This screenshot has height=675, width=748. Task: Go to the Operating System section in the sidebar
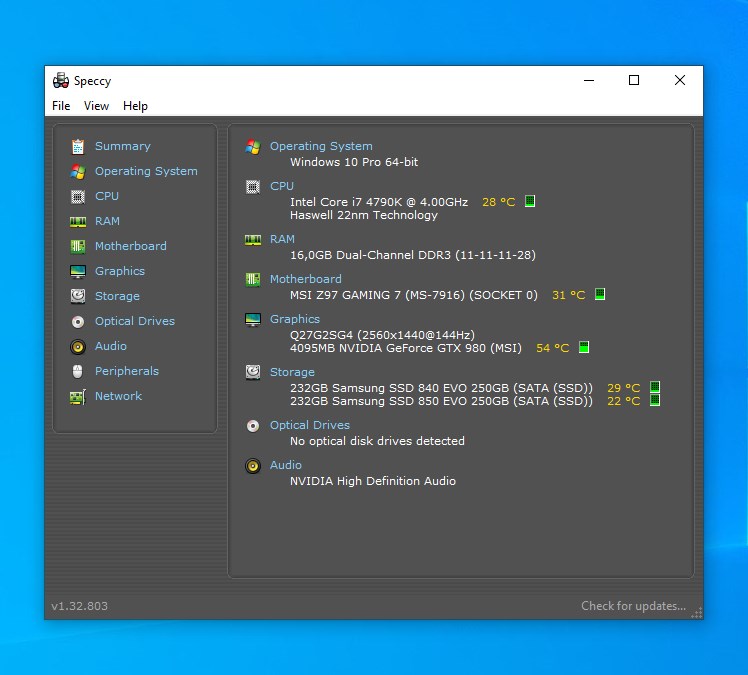146,171
